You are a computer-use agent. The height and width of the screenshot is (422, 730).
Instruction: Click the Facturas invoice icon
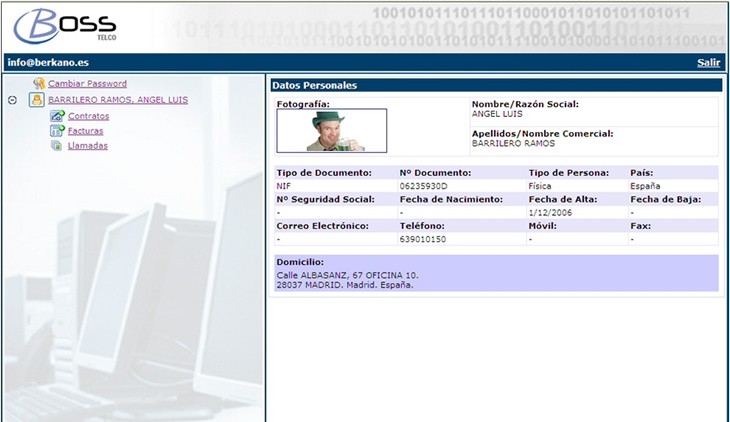[57, 131]
